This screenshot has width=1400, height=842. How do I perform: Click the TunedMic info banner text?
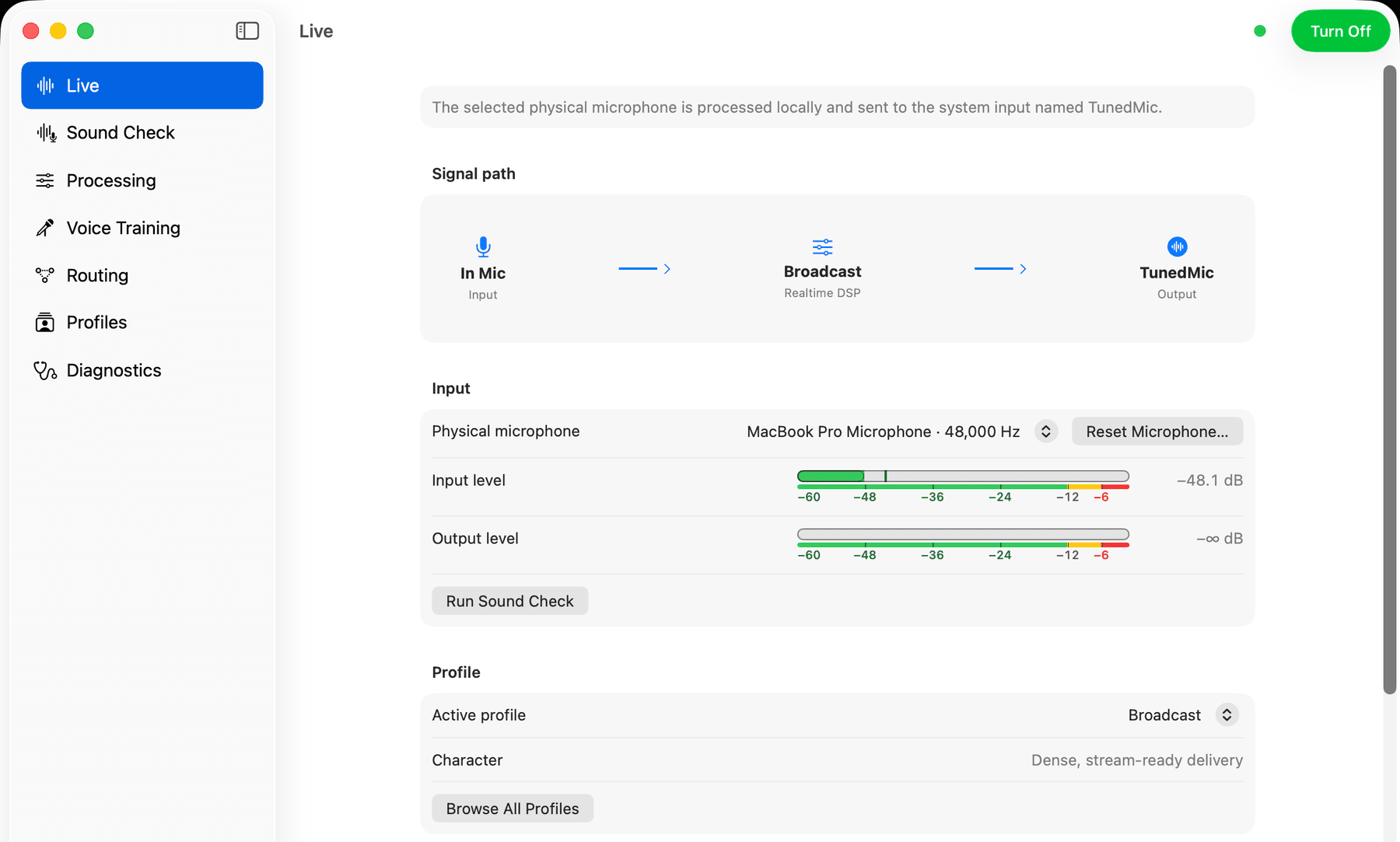(796, 107)
